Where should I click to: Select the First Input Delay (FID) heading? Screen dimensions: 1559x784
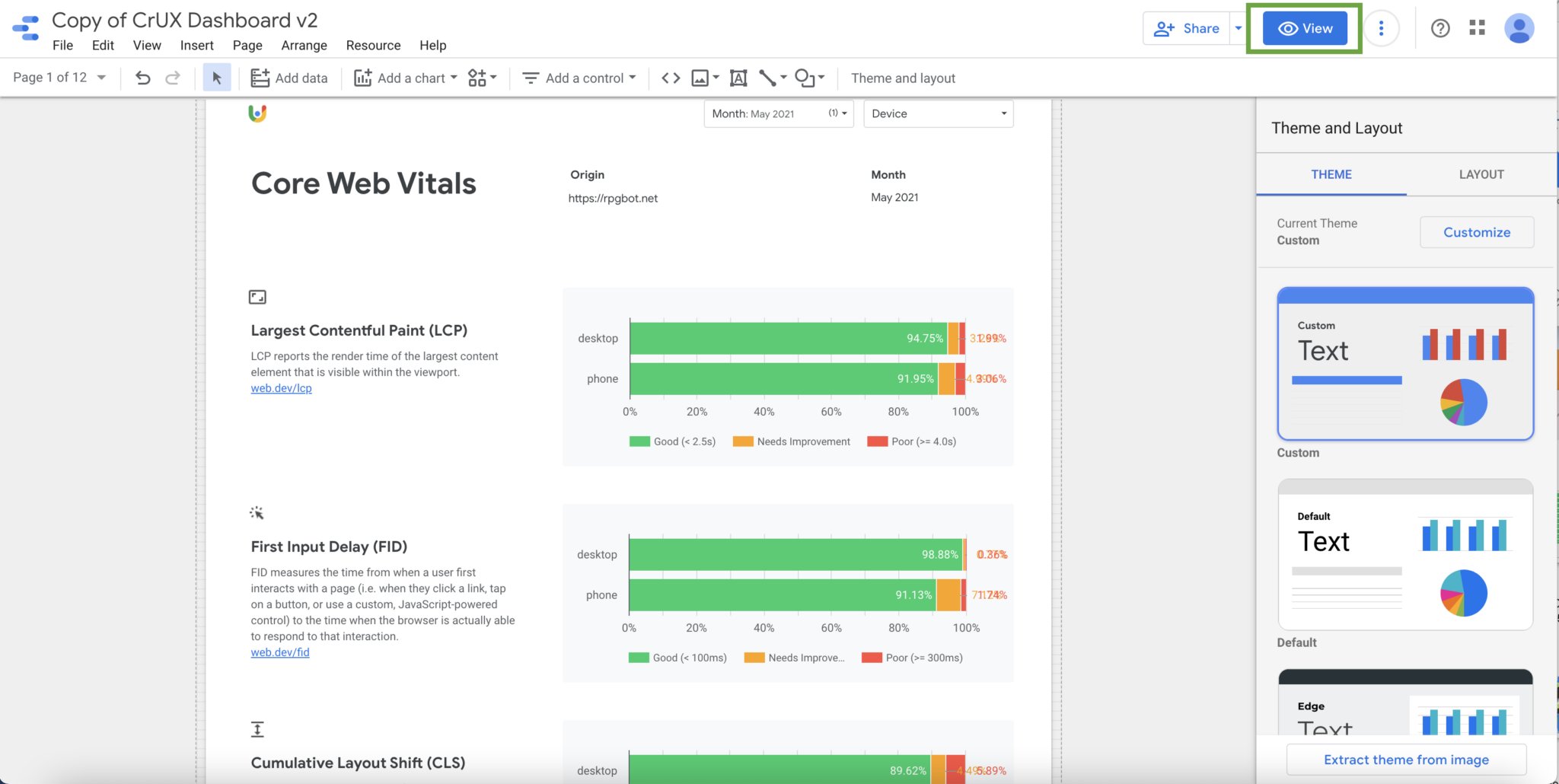click(329, 547)
